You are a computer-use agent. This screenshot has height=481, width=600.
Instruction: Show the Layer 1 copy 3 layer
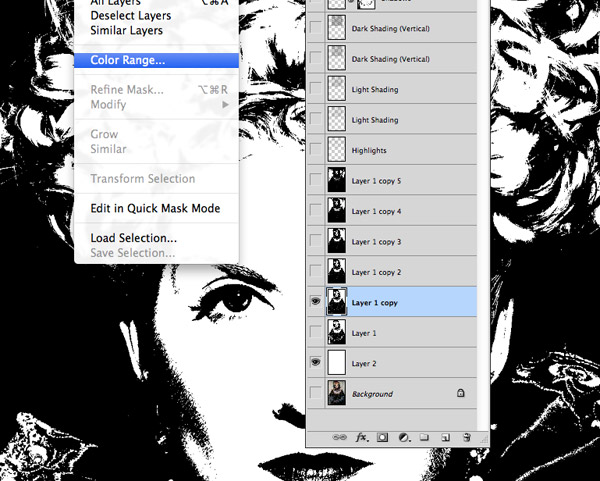[x=315, y=241]
